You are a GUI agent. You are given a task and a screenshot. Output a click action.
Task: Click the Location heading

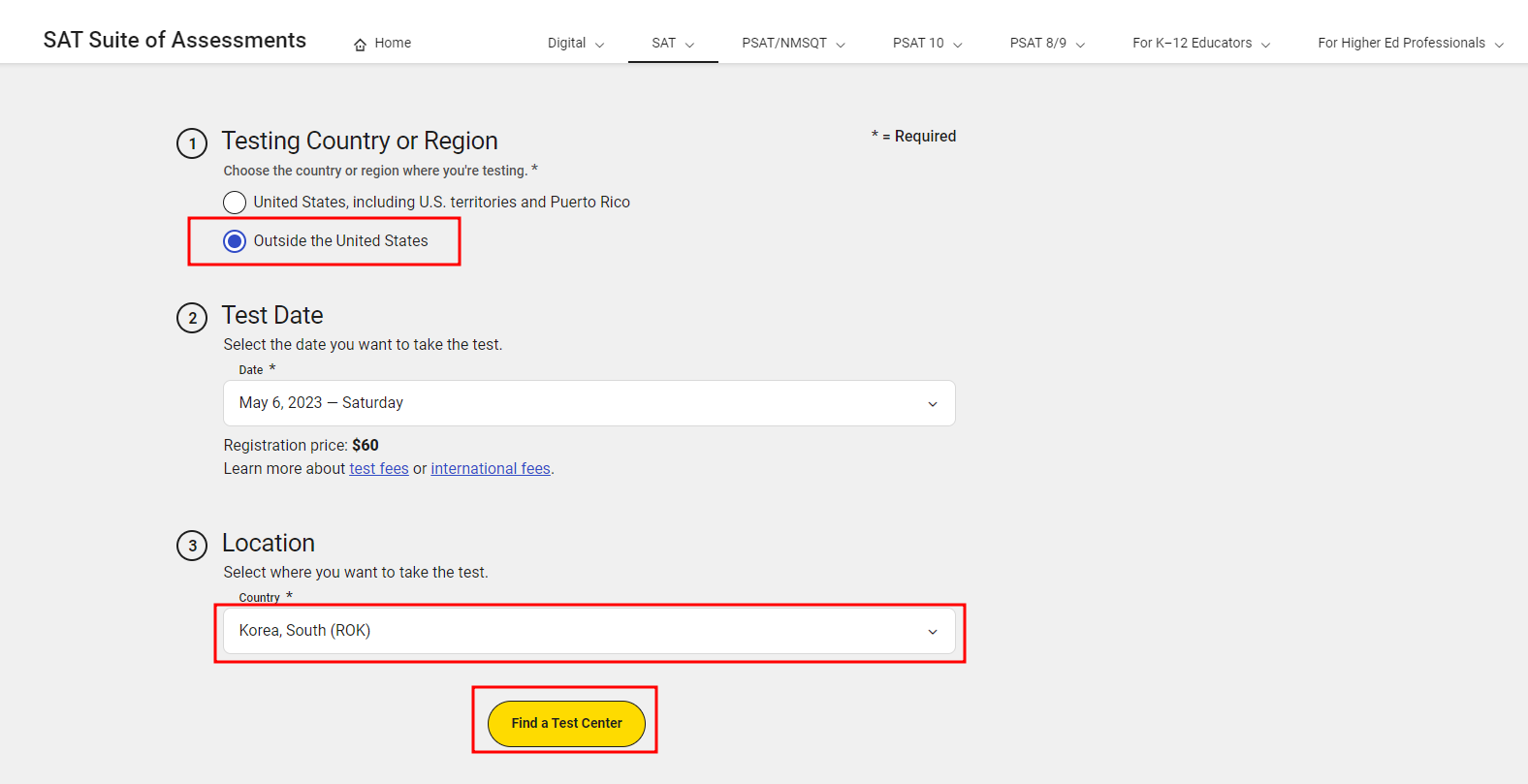(269, 544)
